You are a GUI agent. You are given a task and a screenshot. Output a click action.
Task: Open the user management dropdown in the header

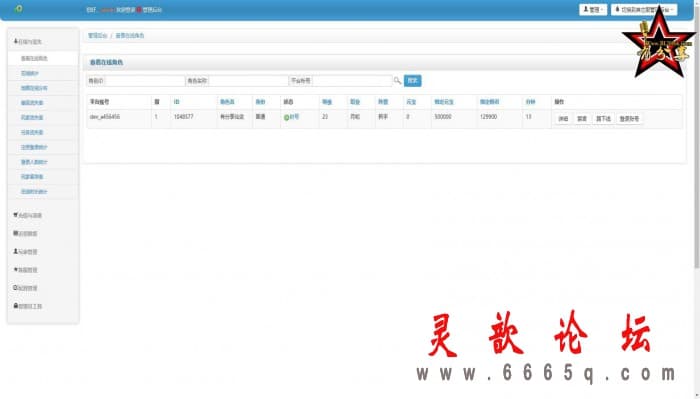click(x=593, y=9)
